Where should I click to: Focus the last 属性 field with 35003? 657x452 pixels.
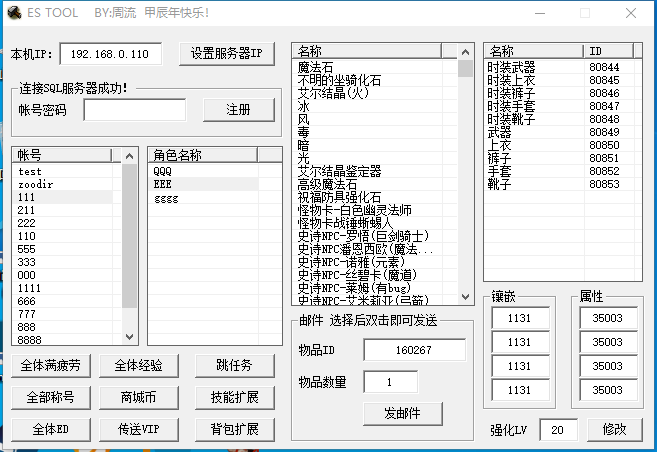[x=608, y=390]
